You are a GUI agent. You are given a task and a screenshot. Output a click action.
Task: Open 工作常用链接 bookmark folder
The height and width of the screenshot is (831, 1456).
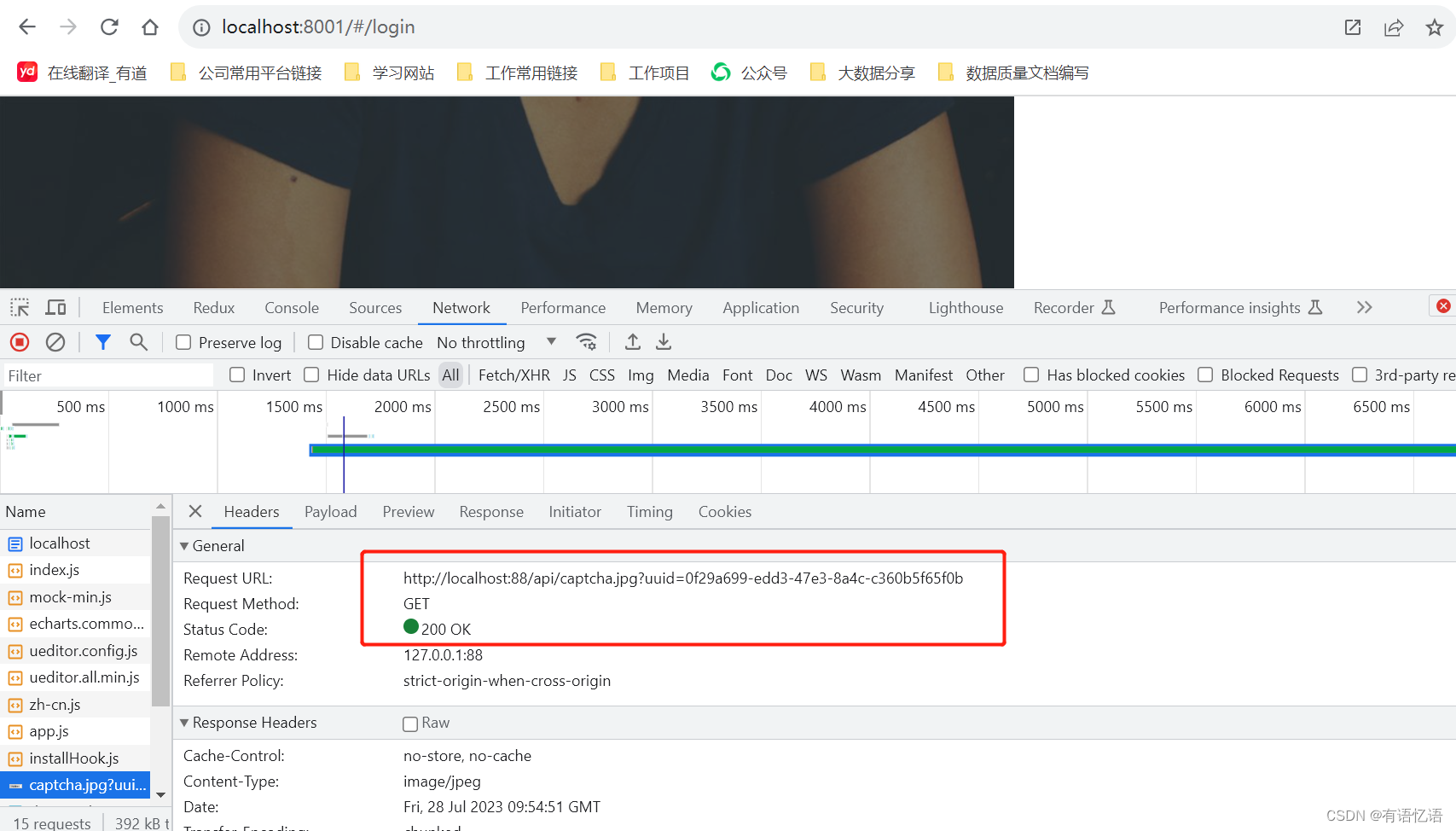pyautogui.click(x=518, y=73)
